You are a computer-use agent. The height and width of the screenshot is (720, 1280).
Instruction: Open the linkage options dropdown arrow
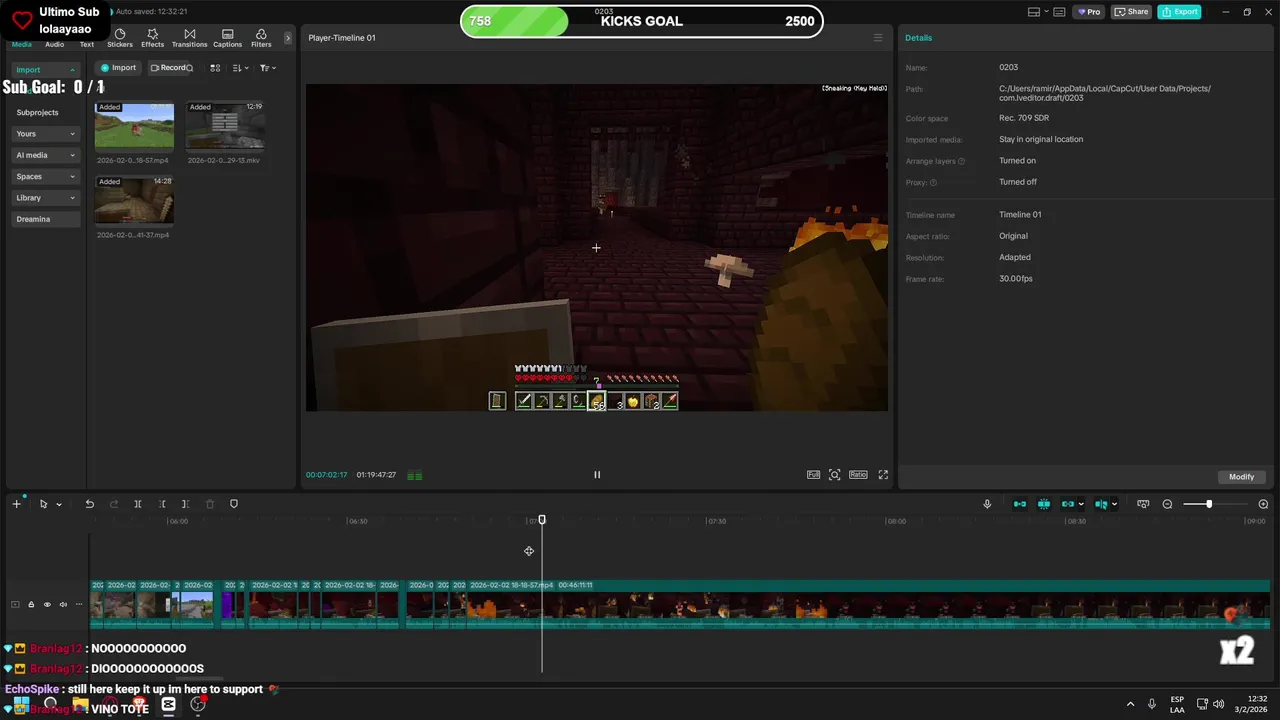[x=1081, y=504]
